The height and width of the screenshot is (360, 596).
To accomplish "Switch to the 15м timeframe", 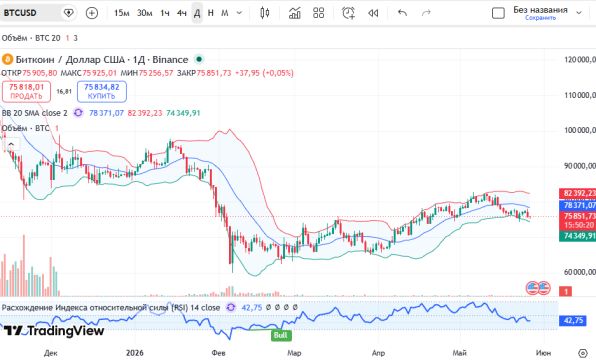I will [122, 13].
